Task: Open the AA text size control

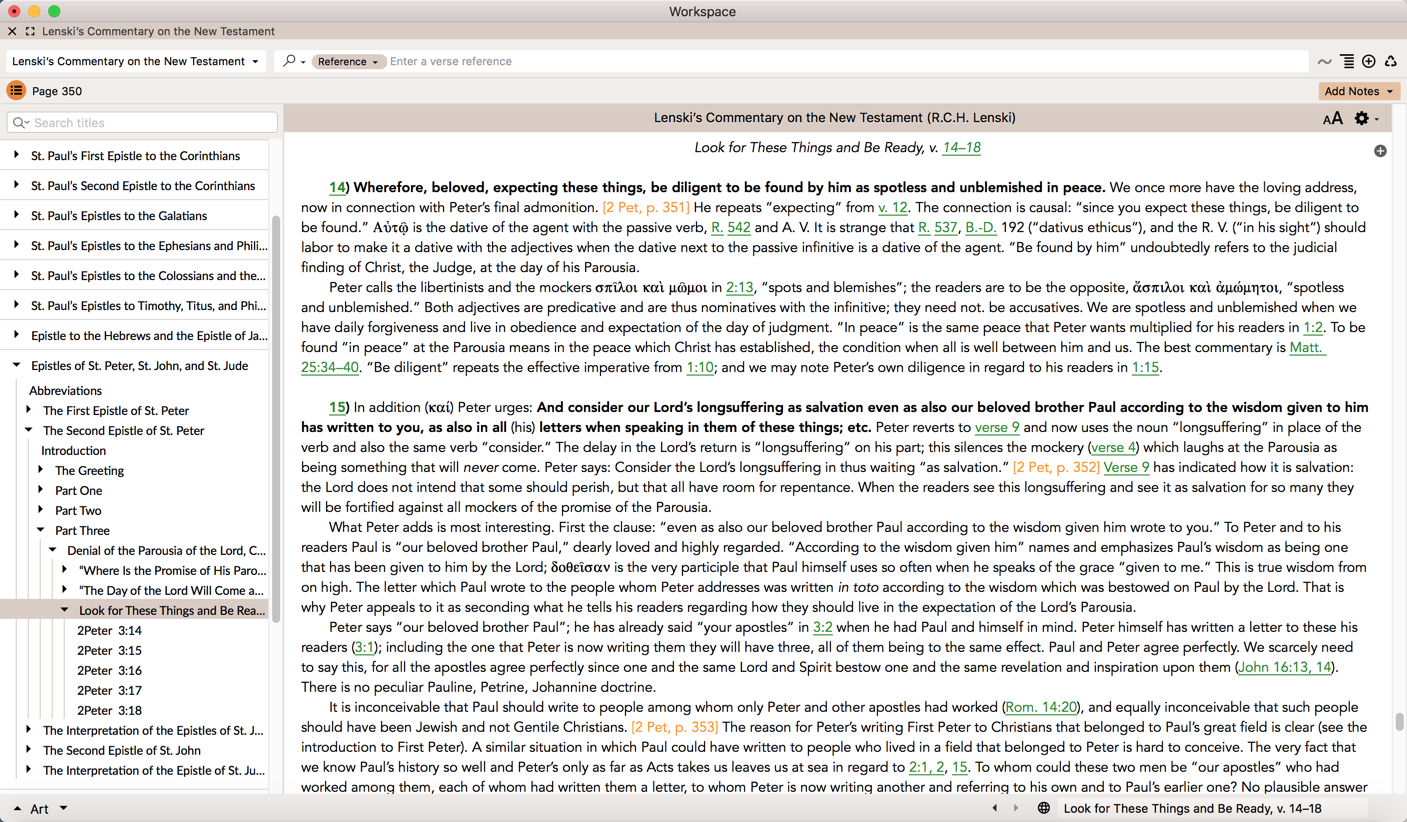Action: click(1332, 118)
